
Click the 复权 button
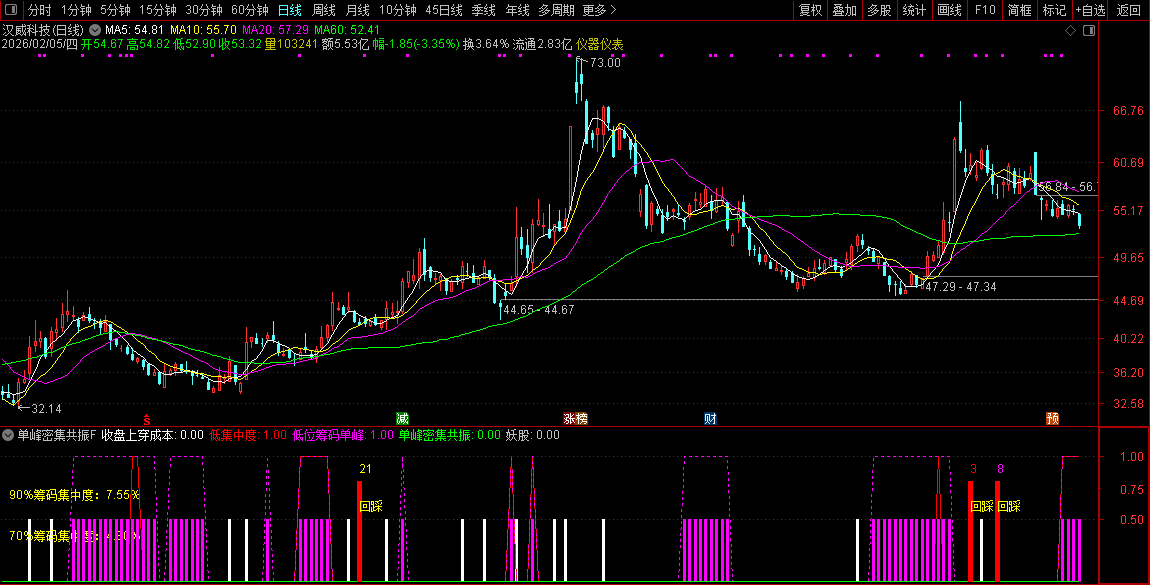pos(810,10)
